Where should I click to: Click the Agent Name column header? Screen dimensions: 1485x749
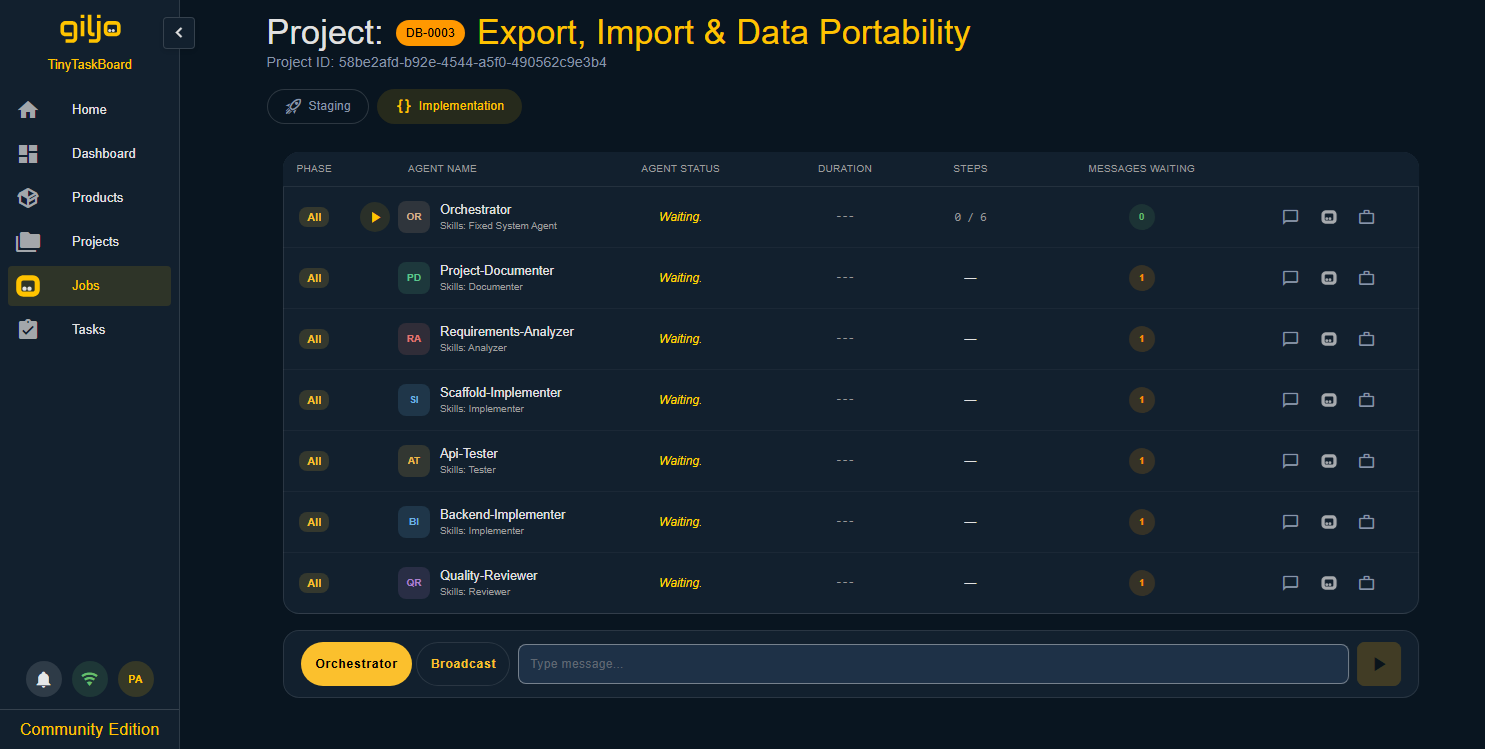tap(442, 169)
